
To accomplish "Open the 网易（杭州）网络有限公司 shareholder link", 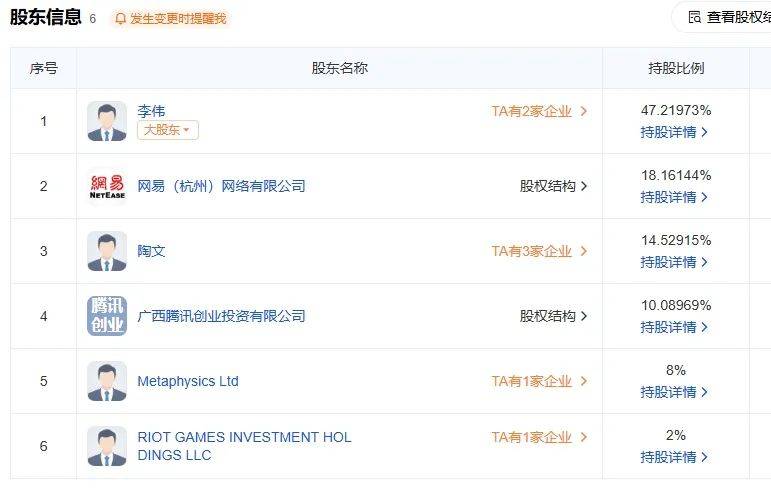I will [x=221, y=186].
